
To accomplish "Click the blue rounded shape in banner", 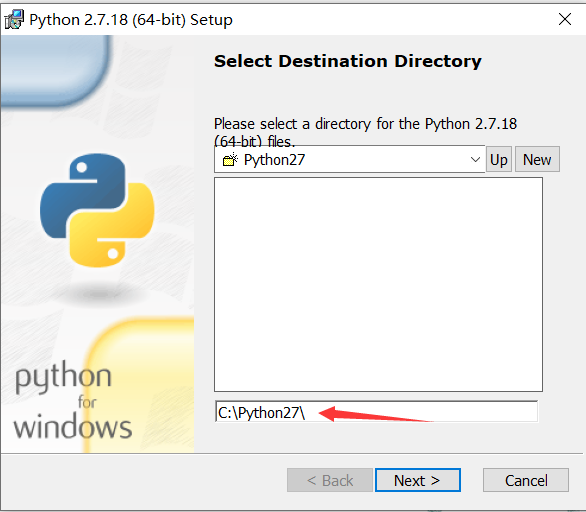I will [56, 71].
